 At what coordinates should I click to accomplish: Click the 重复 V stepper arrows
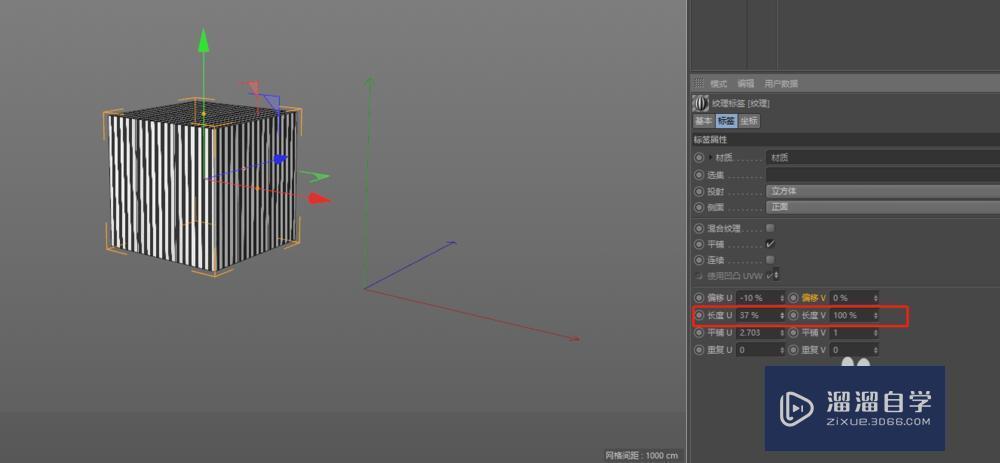pos(876,349)
